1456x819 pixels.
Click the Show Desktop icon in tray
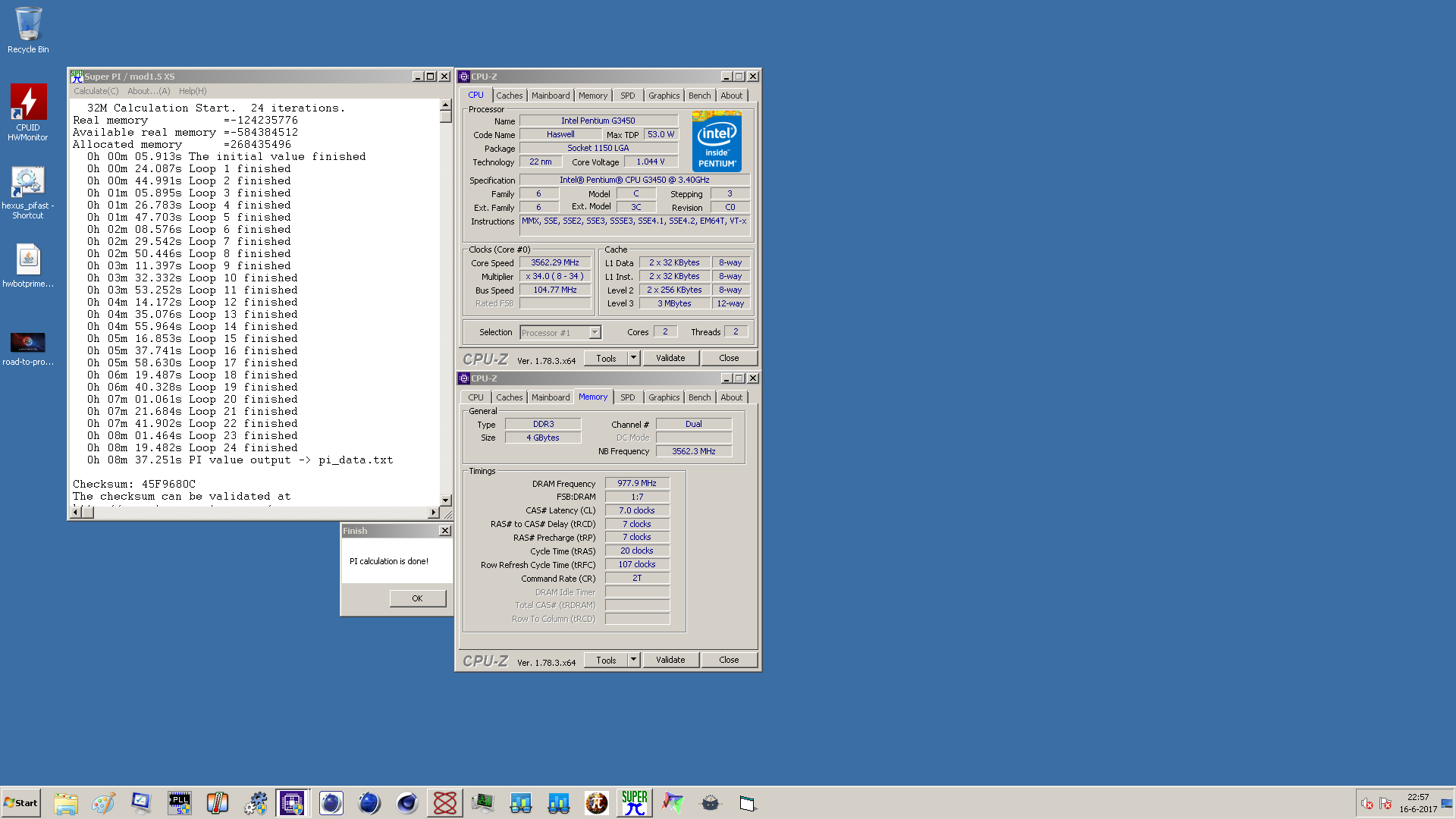pos(1447,803)
